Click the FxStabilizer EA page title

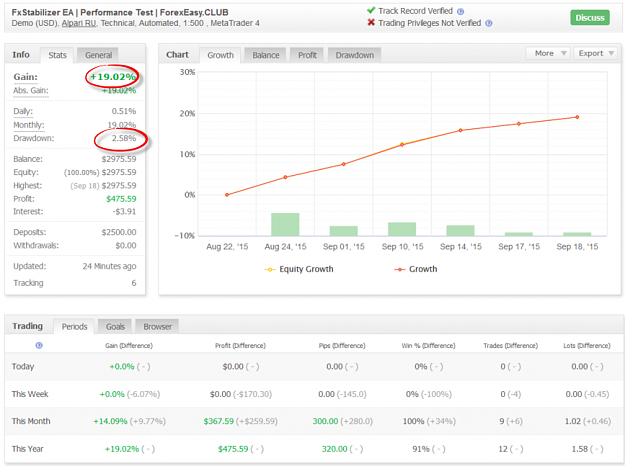pyautogui.click(x=120, y=12)
